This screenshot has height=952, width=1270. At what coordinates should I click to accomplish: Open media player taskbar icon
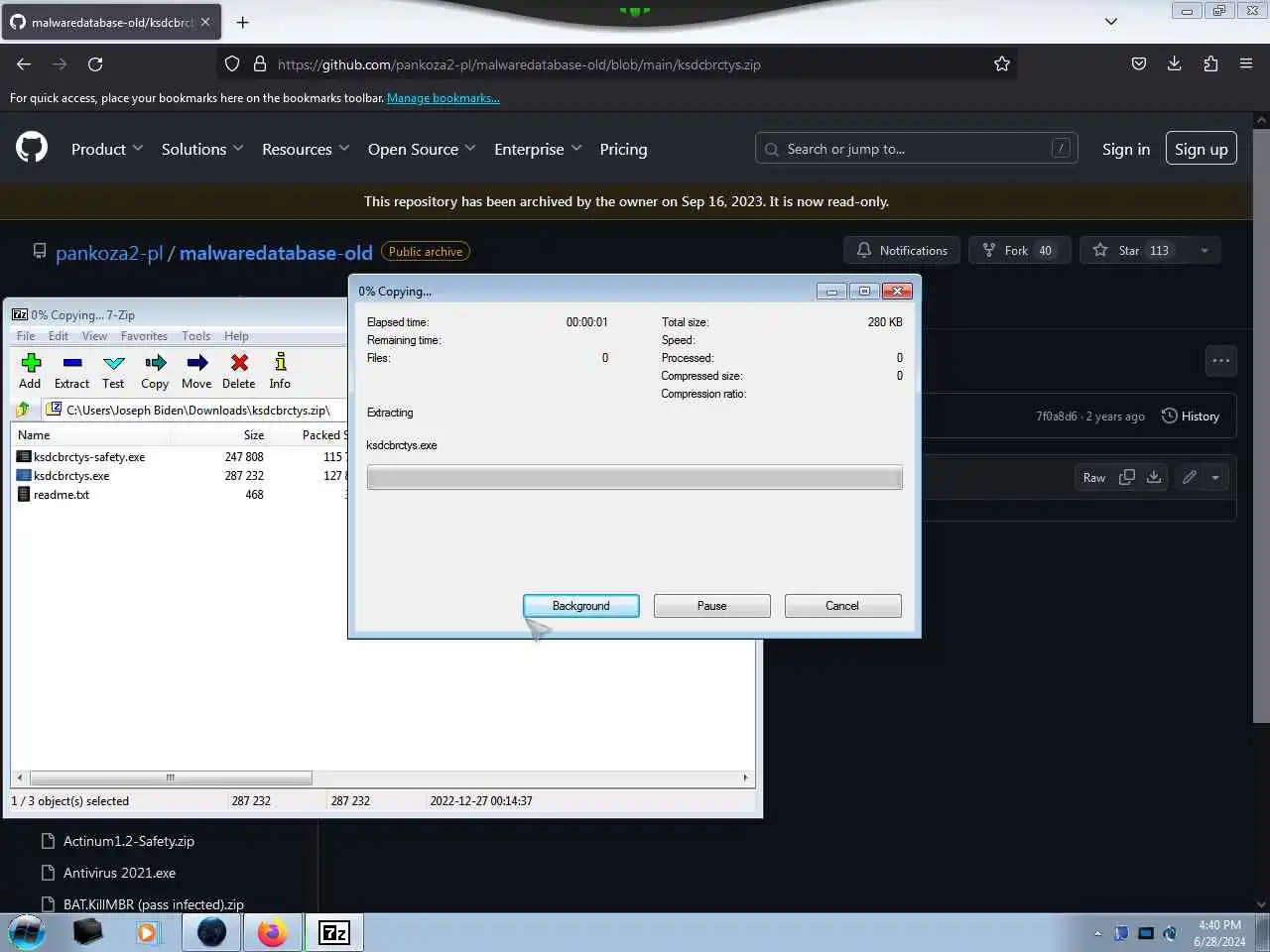point(147,932)
